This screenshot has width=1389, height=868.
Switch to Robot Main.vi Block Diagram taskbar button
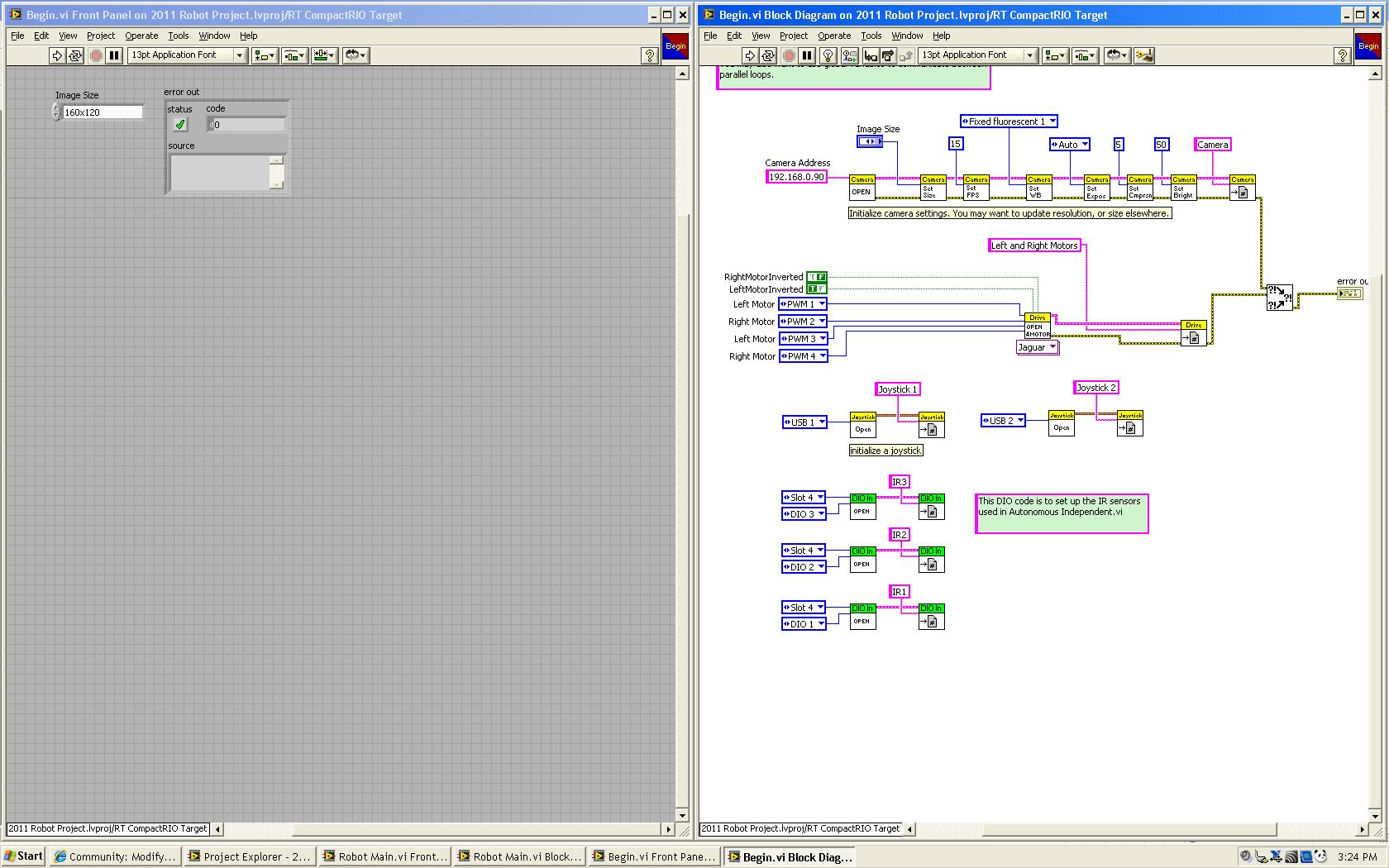pos(519,856)
